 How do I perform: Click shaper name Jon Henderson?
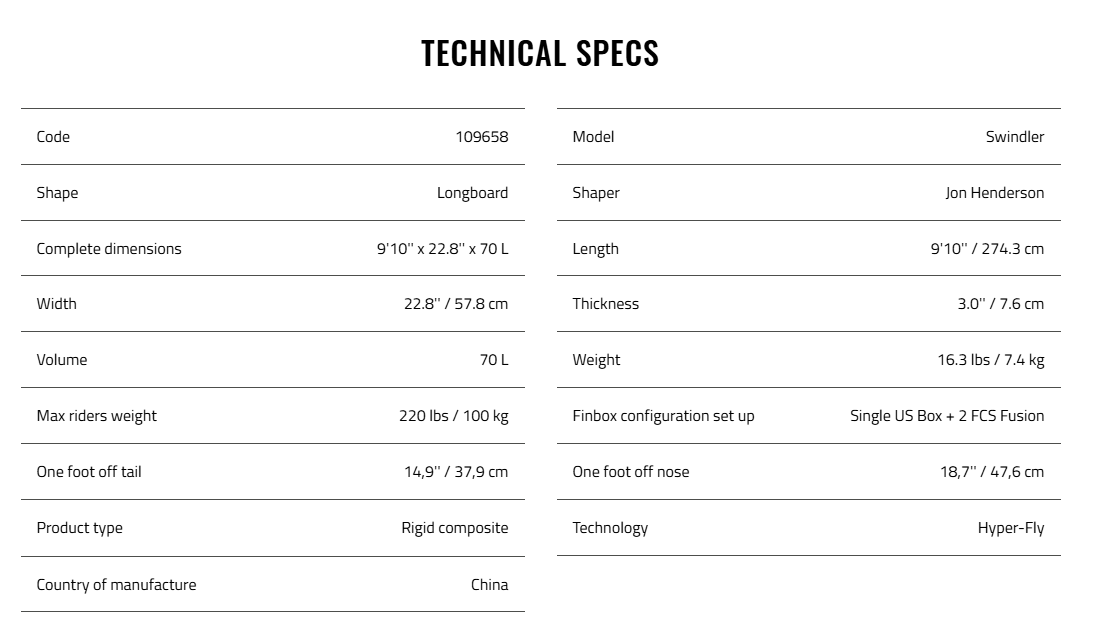[x=994, y=193]
